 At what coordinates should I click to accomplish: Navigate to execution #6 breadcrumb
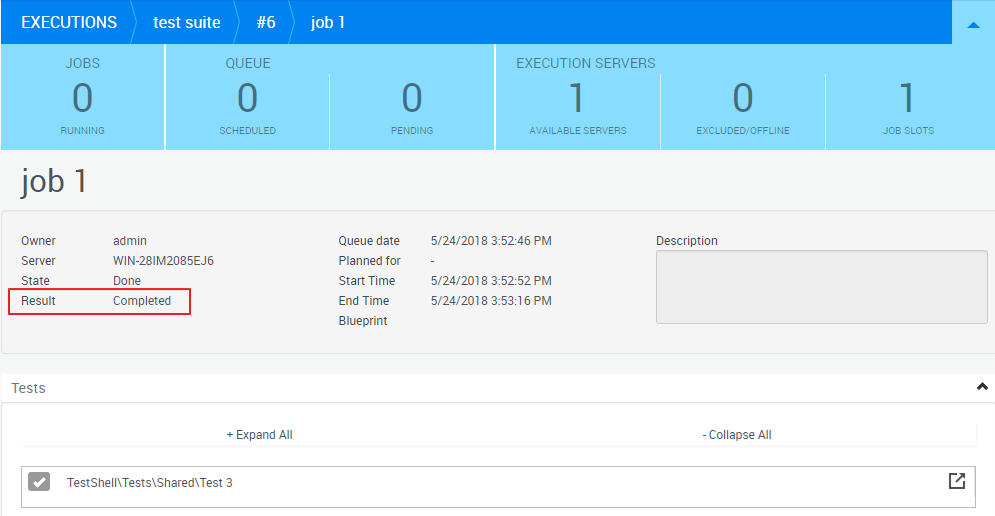[x=264, y=22]
